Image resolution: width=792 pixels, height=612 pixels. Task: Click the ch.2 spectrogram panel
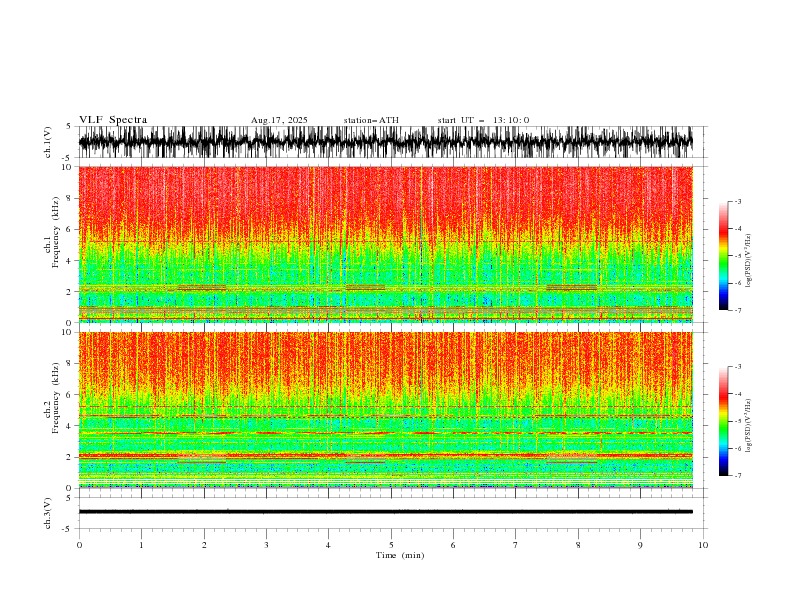[x=385, y=410]
